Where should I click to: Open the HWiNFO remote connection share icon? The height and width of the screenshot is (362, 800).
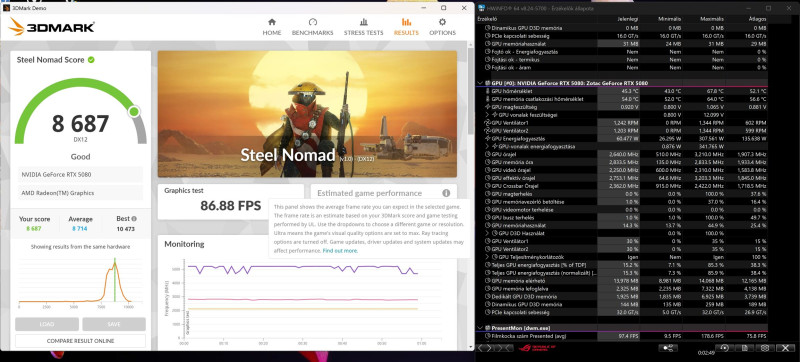point(668,348)
